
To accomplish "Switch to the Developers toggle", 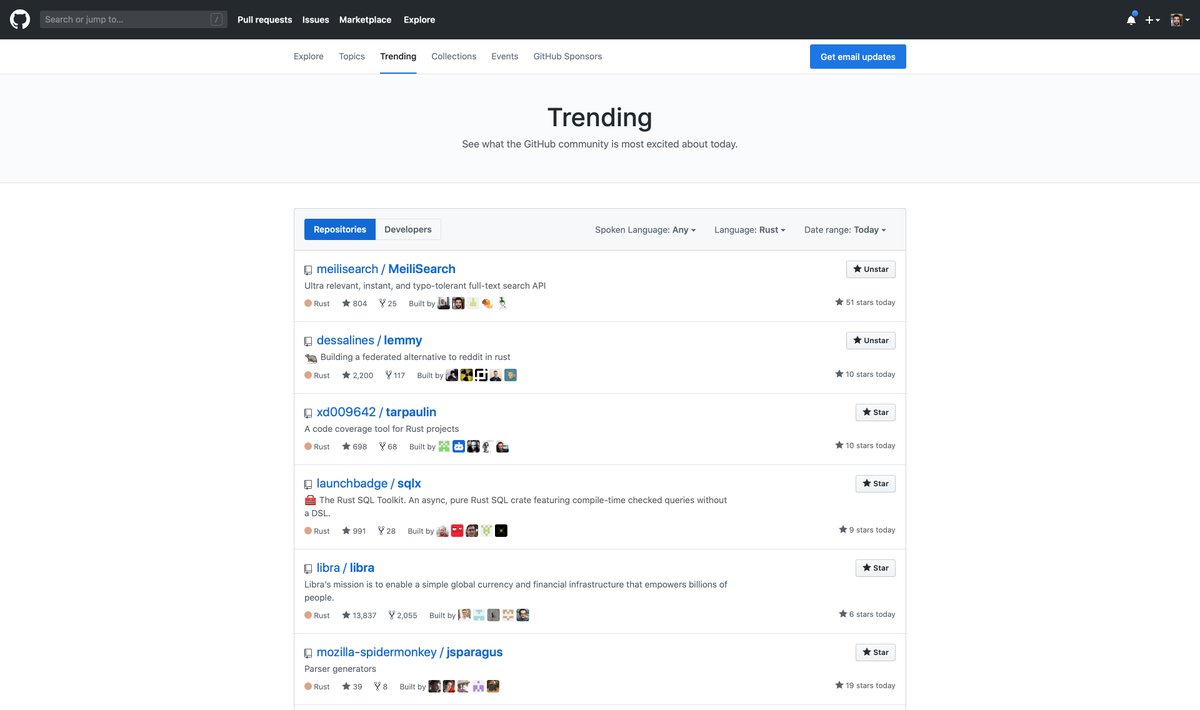I will pyautogui.click(x=408, y=229).
